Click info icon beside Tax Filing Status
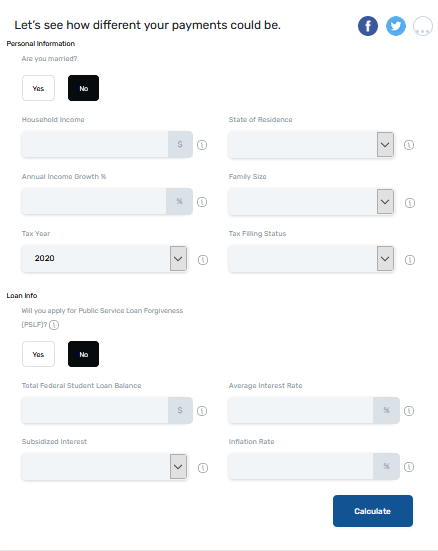This screenshot has width=438, height=551. pos(410,260)
